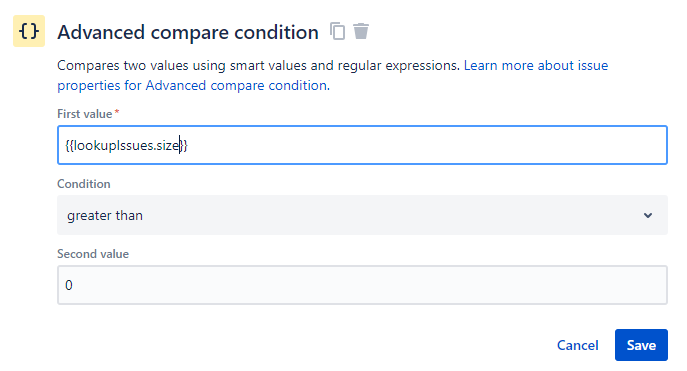This screenshot has width=687, height=371.
Task: Delete the condition using the trash icon
Action: click(x=361, y=31)
